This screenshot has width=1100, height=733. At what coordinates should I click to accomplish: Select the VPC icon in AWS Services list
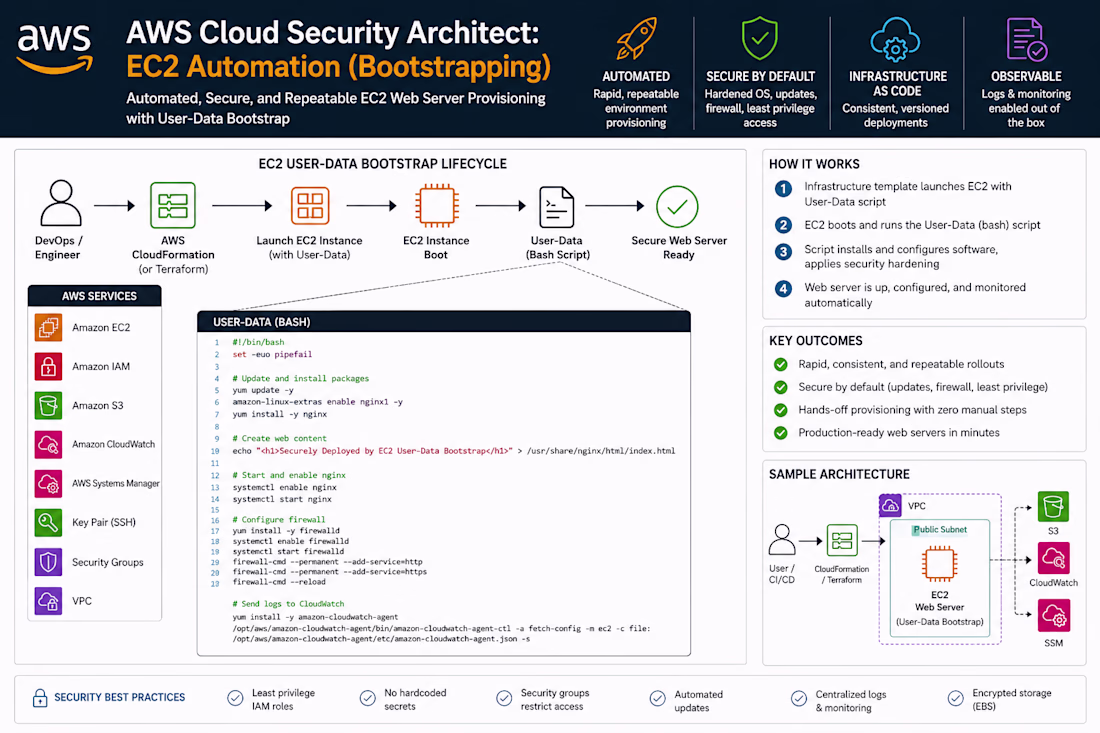click(x=48, y=601)
